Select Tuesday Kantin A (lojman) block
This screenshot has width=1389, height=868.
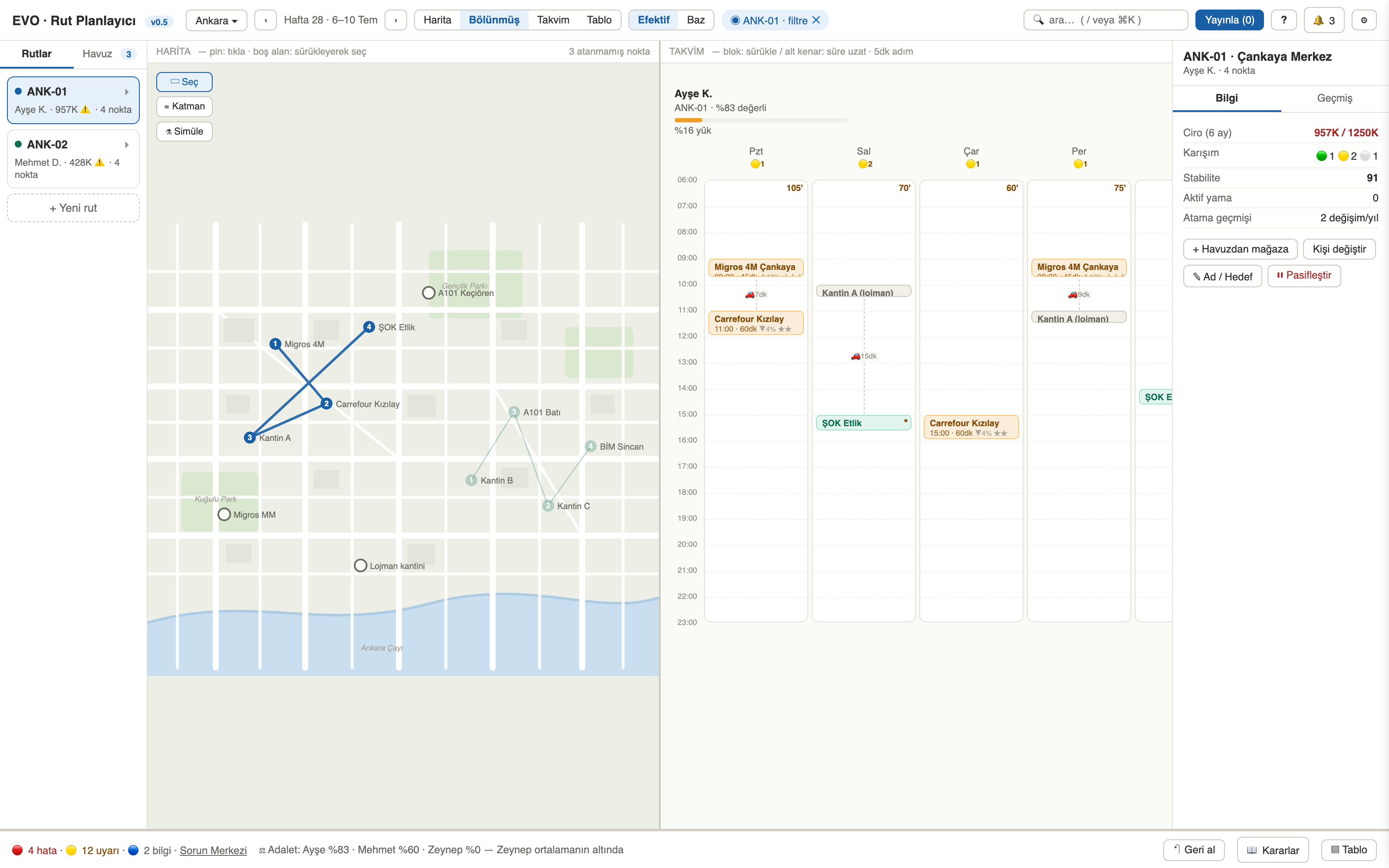(x=863, y=292)
